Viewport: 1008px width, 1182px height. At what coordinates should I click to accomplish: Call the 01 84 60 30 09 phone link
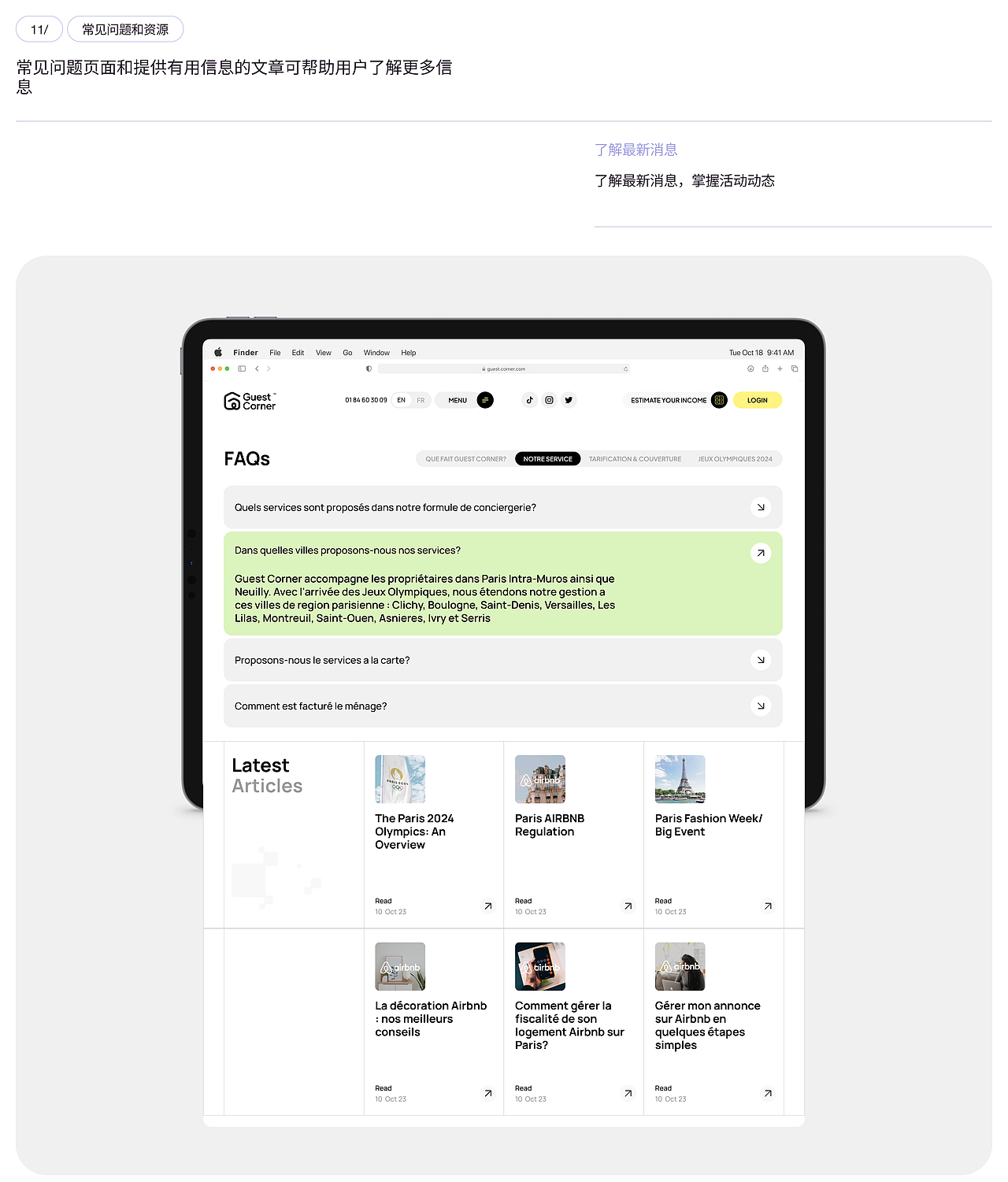366,400
